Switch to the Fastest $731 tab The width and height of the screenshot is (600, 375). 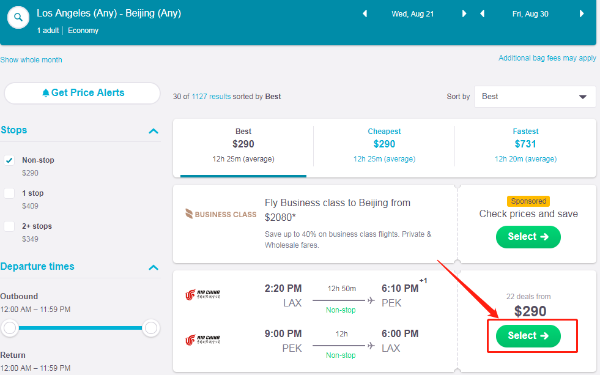[525, 145]
